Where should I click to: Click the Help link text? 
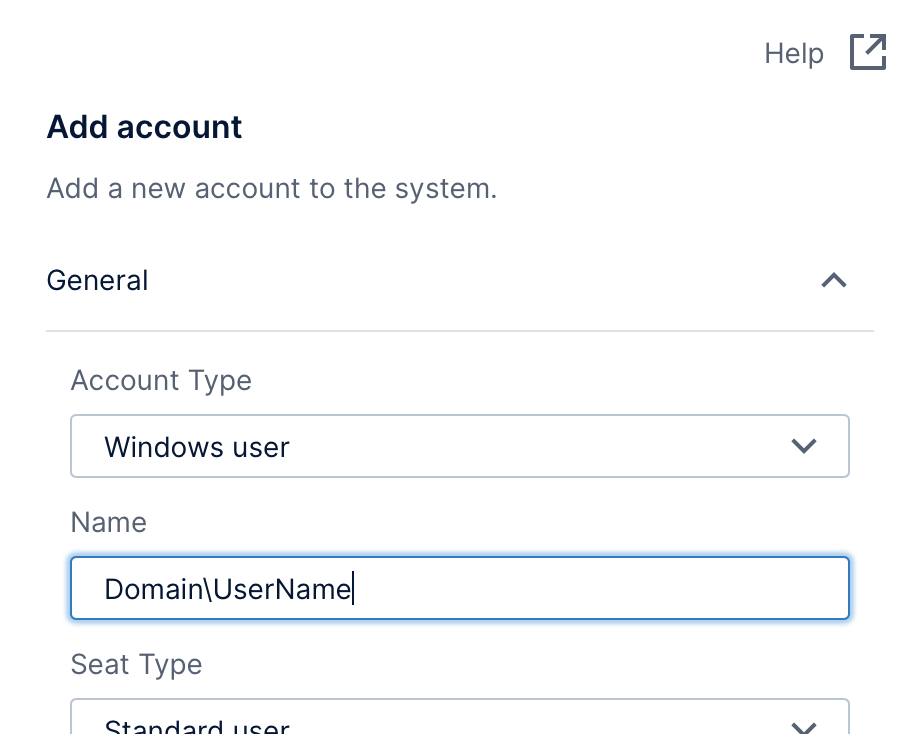coord(794,54)
